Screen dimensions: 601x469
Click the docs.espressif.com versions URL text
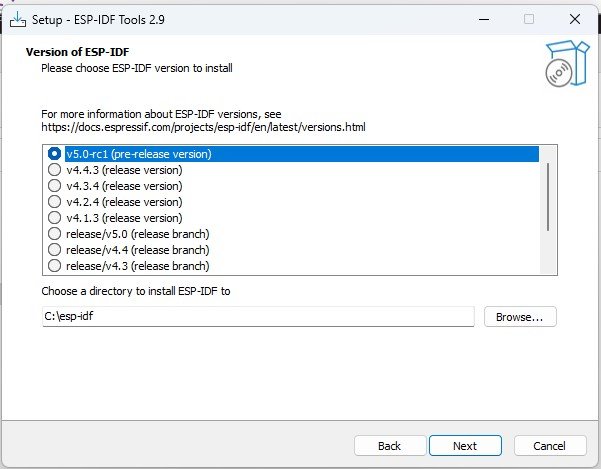click(204, 127)
